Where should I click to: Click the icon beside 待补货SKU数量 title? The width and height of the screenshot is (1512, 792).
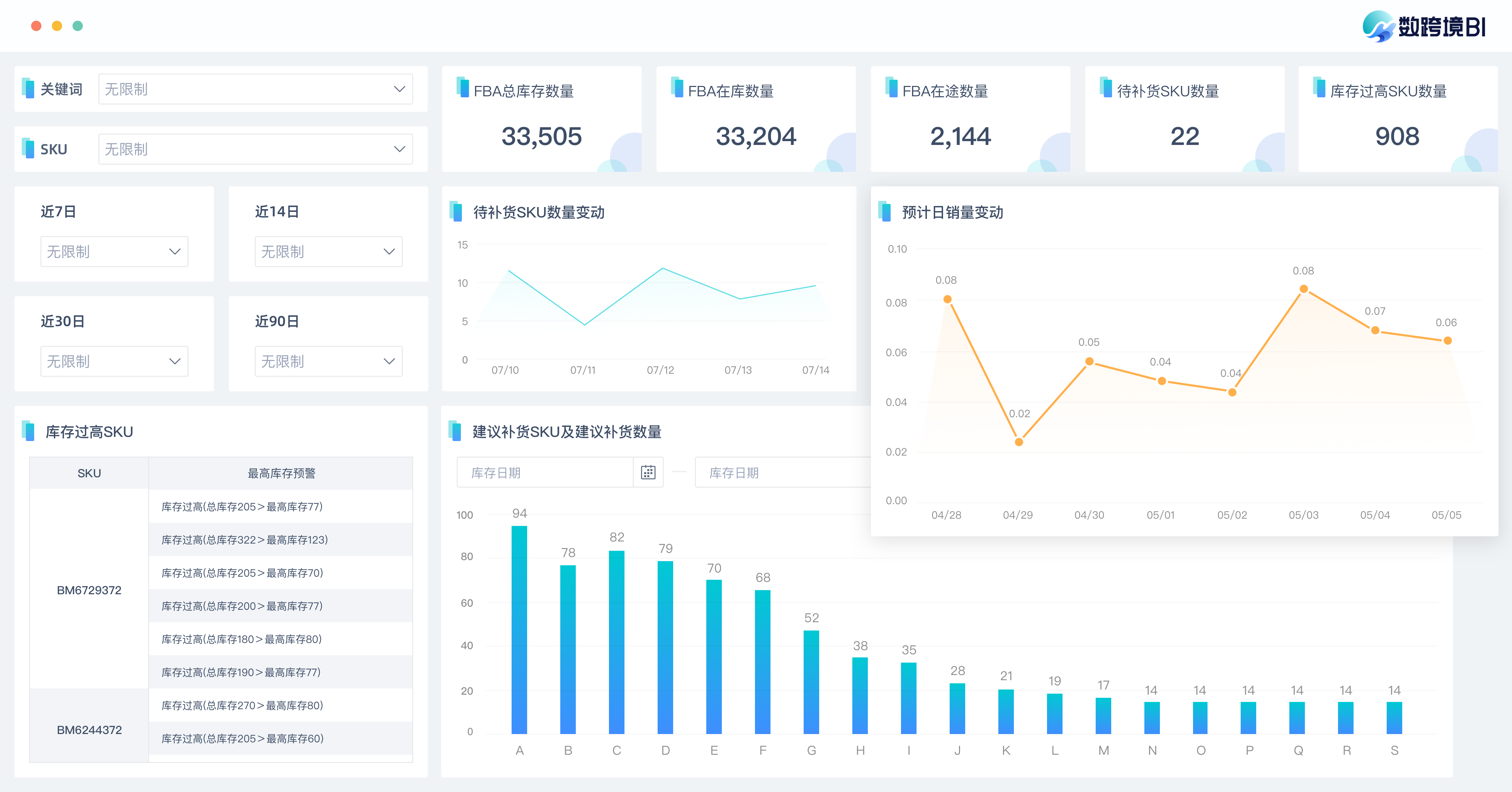point(1105,87)
